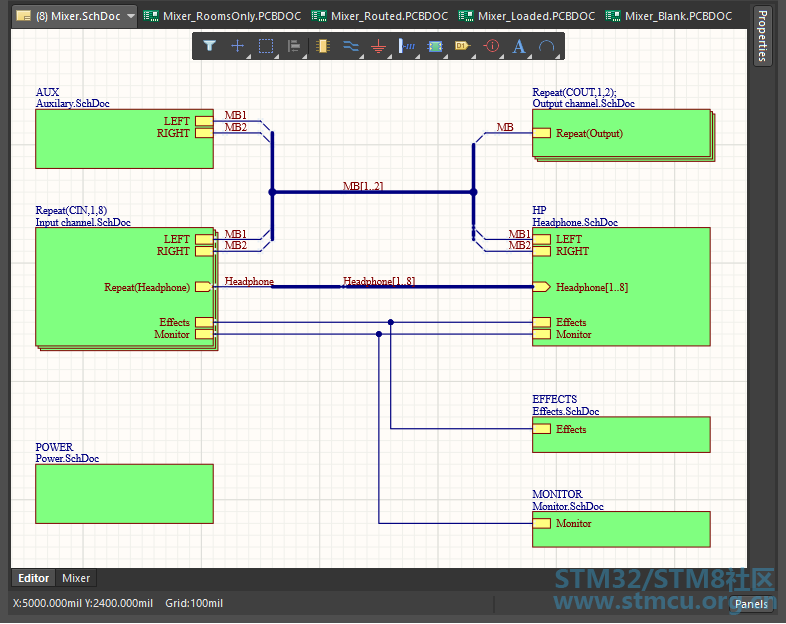Select the POWER sheet symbol block
Screen dimensions: 786x624
tap(124, 494)
